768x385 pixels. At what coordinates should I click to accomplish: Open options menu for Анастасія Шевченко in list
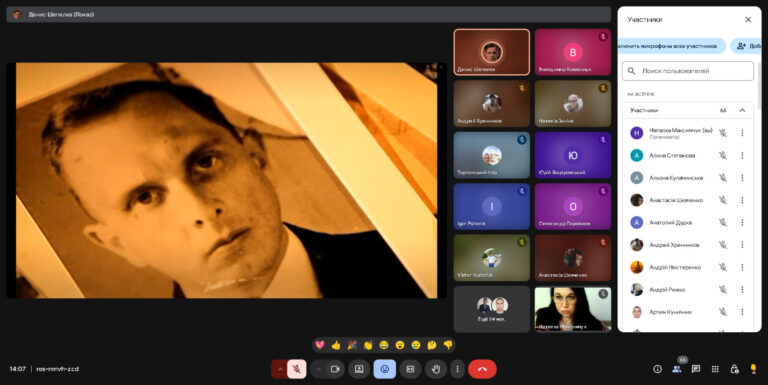pos(743,200)
